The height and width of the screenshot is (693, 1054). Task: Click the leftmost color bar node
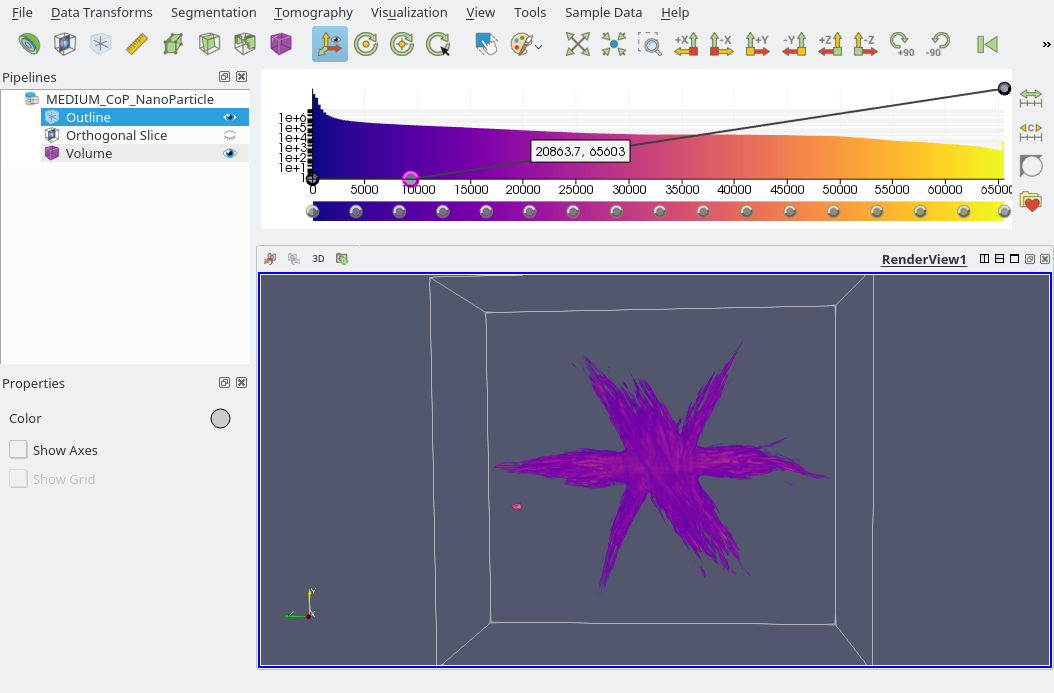click(x=313, y=212)
